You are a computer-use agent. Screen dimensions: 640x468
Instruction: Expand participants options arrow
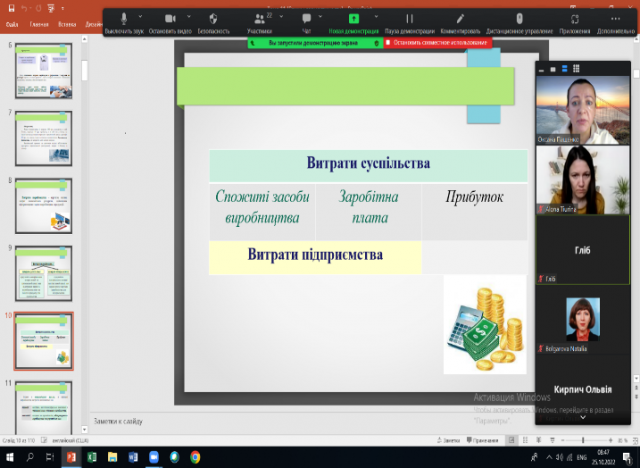[281, 17]
